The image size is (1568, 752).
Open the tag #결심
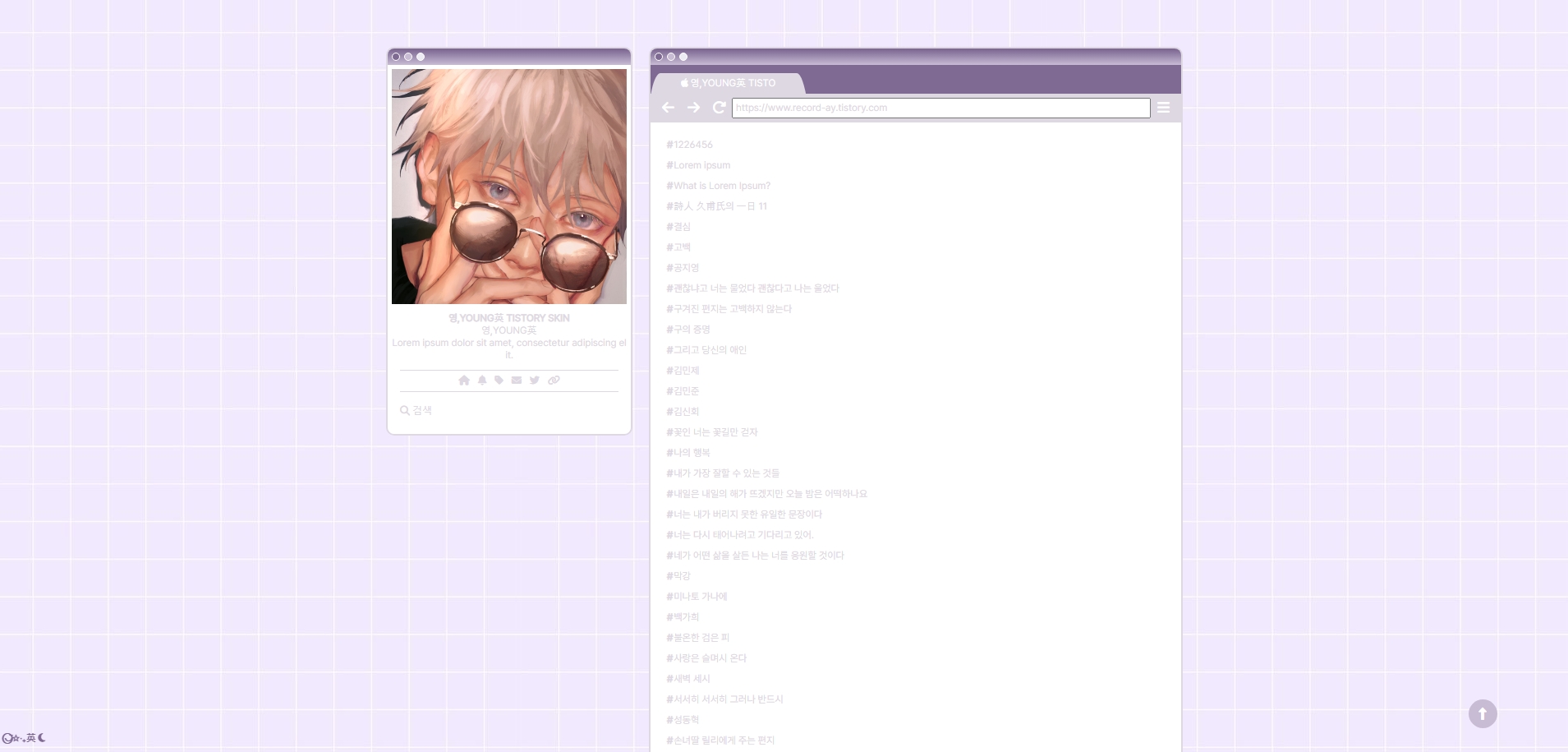point(678,227)
